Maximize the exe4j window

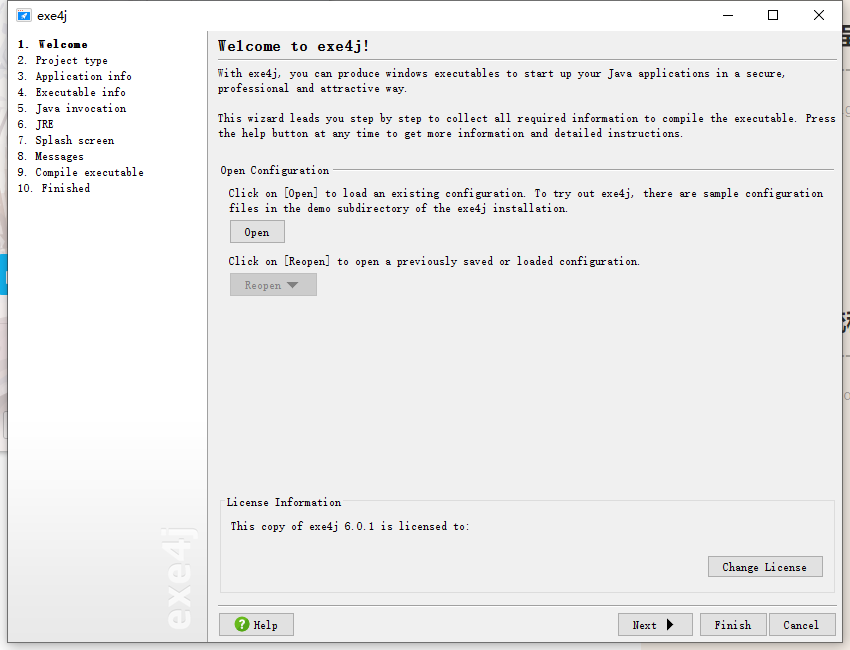[773, 15]
